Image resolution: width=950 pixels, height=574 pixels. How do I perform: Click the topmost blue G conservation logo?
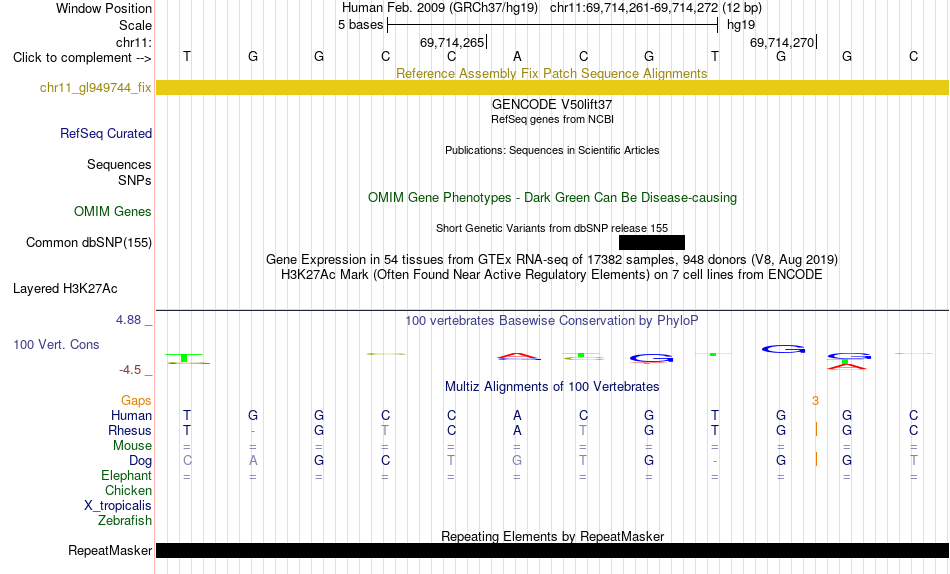tap(783, 349)
